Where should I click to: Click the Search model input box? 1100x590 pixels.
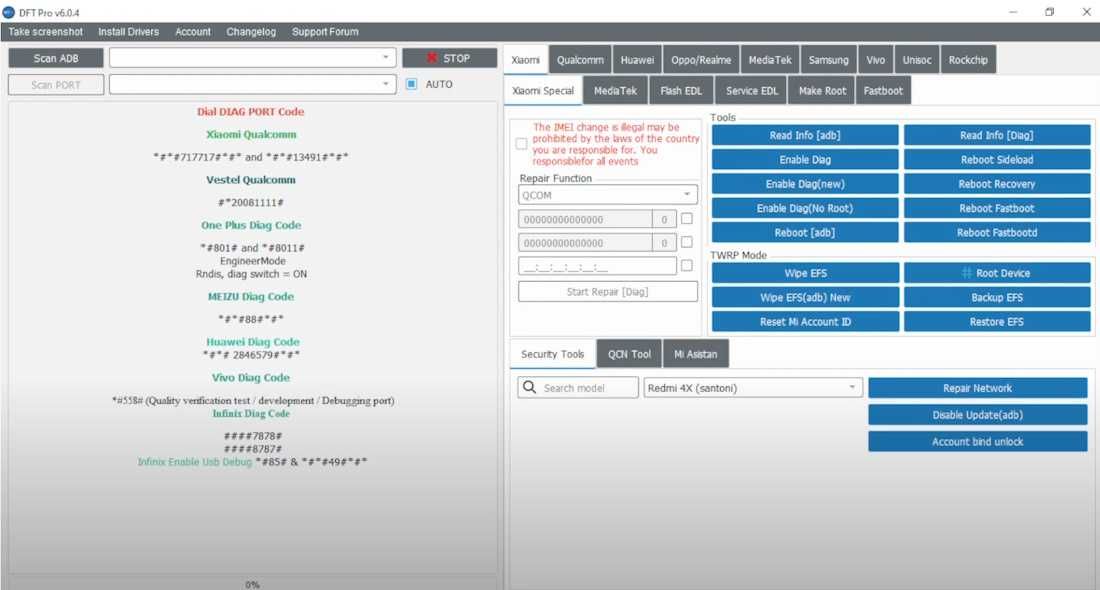[x=578, y=387]
